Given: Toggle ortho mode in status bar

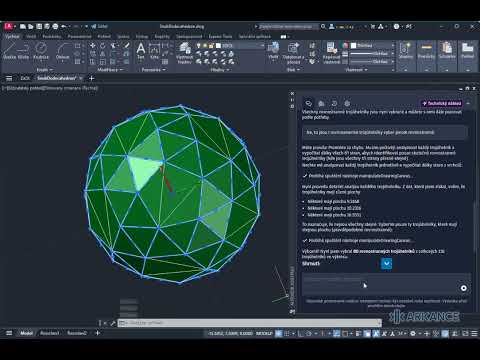Looking at the screenshot, I should tap(301, 333).
